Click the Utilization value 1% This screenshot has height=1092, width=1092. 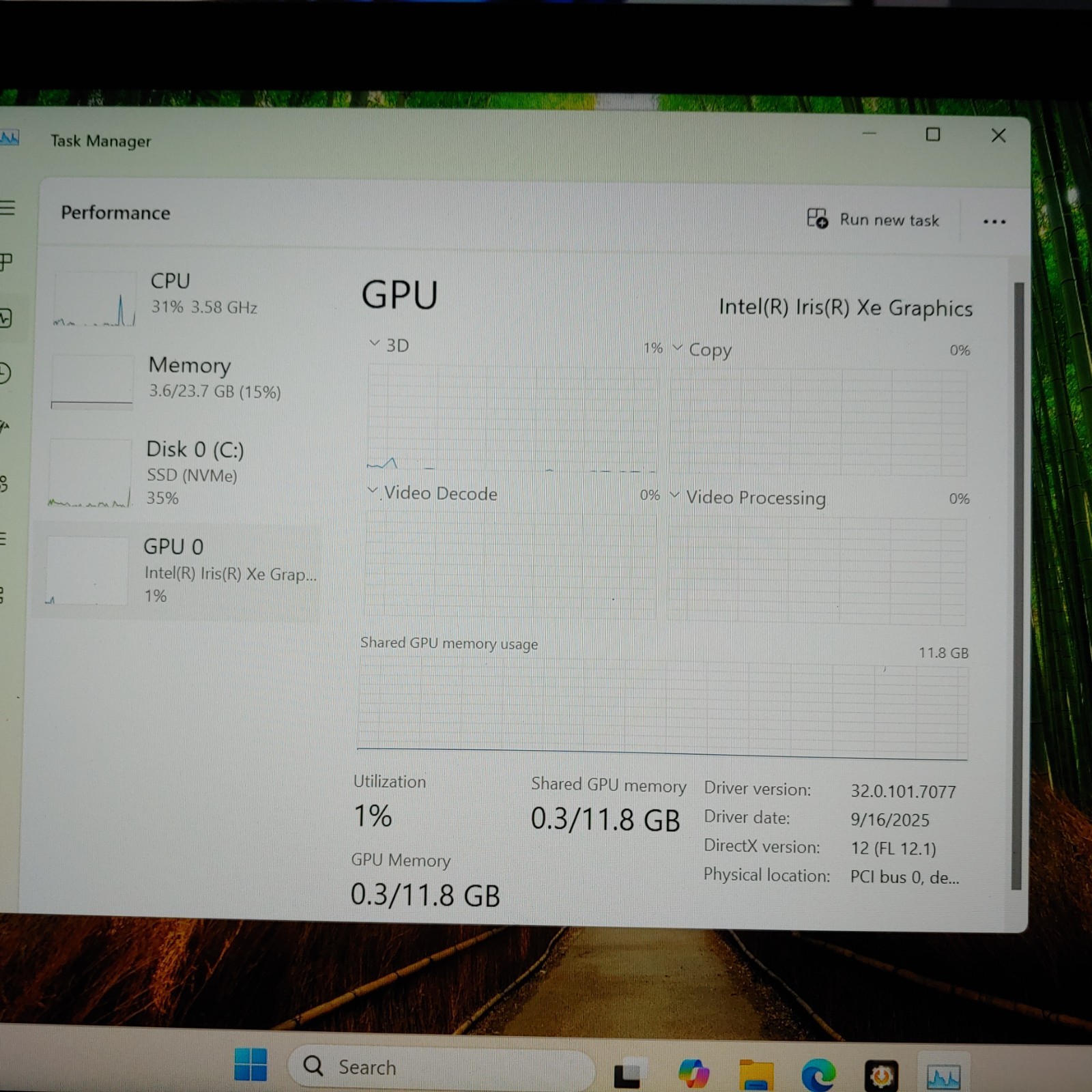373,816
